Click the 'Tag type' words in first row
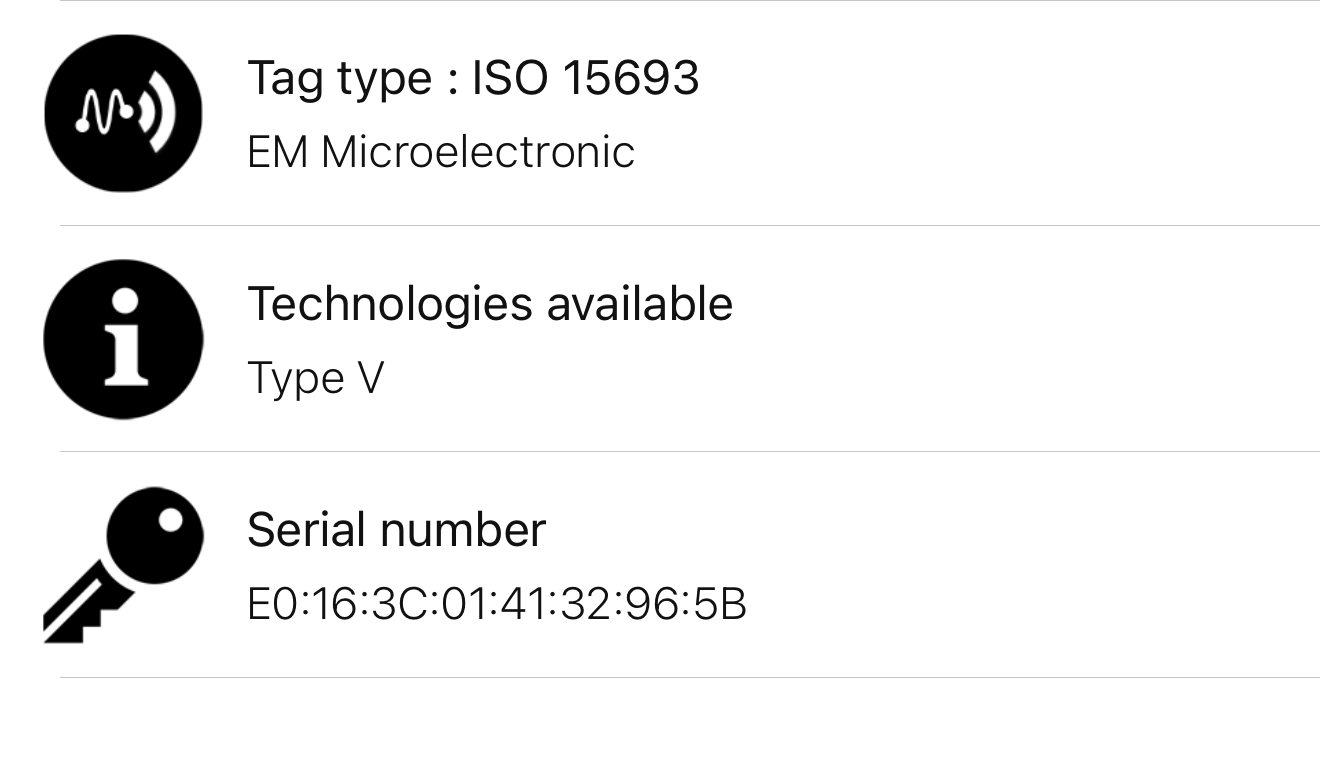This screenshot has width=1320, height=779. coord(339,78)
